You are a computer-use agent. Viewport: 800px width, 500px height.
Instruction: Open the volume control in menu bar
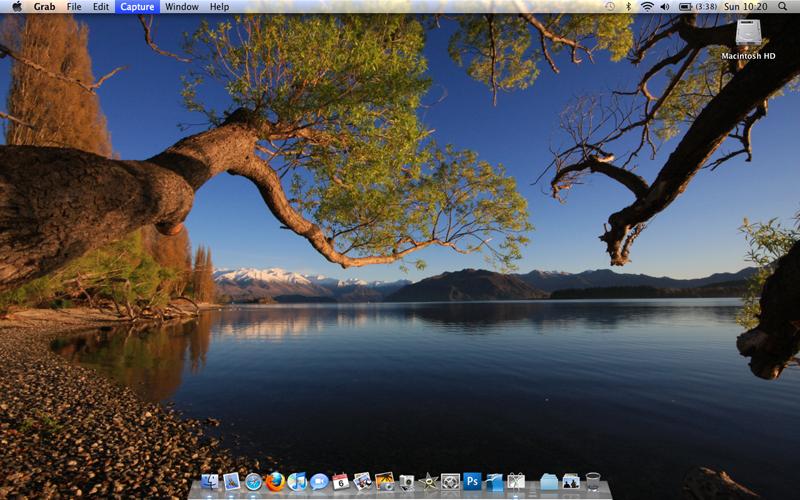pyautogui.click(x=665, y=7)
